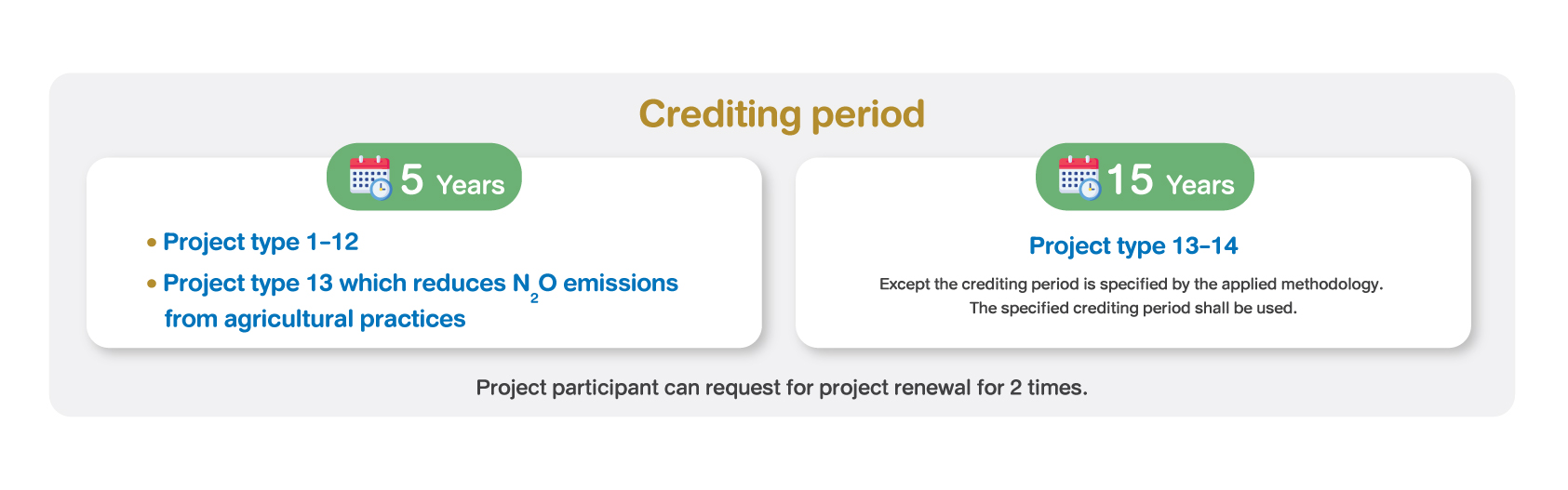The image size is (1568, 490).
Task: Click the clock overlay on left calendar icon
Action: point(382,189)
